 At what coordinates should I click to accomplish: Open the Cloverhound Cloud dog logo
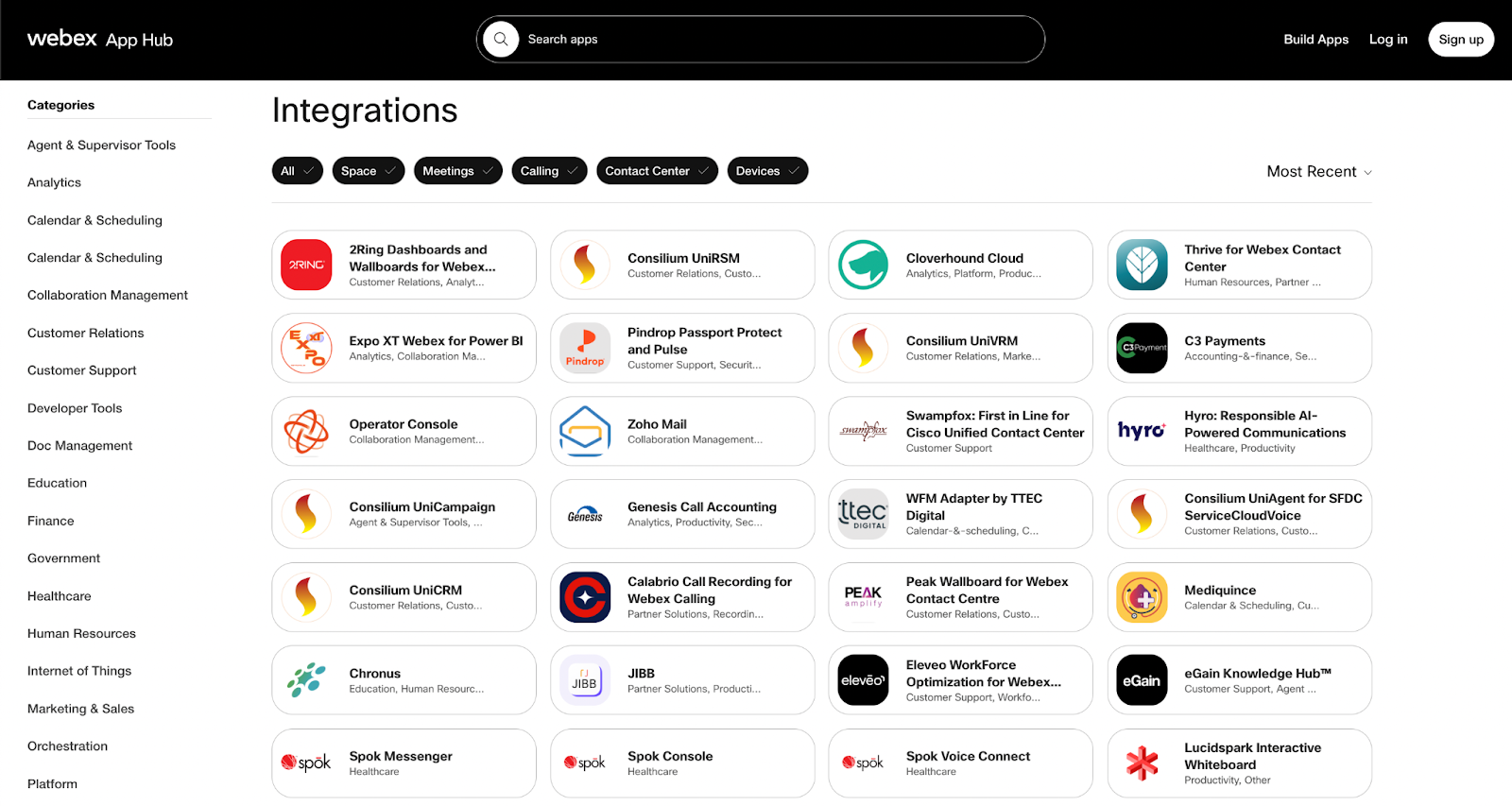tap(863, 265)
